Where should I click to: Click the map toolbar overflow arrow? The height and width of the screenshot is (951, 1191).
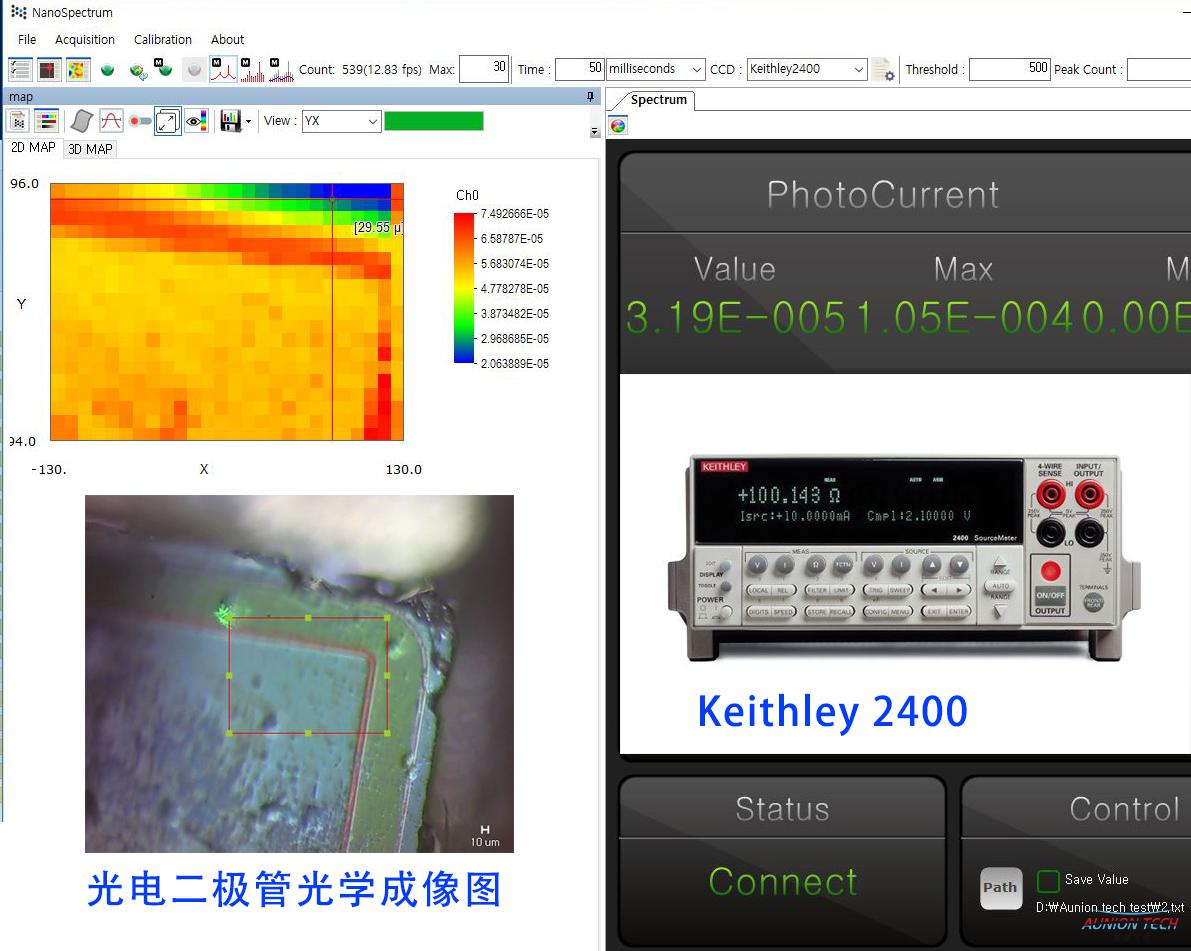(x=594, y=132)
